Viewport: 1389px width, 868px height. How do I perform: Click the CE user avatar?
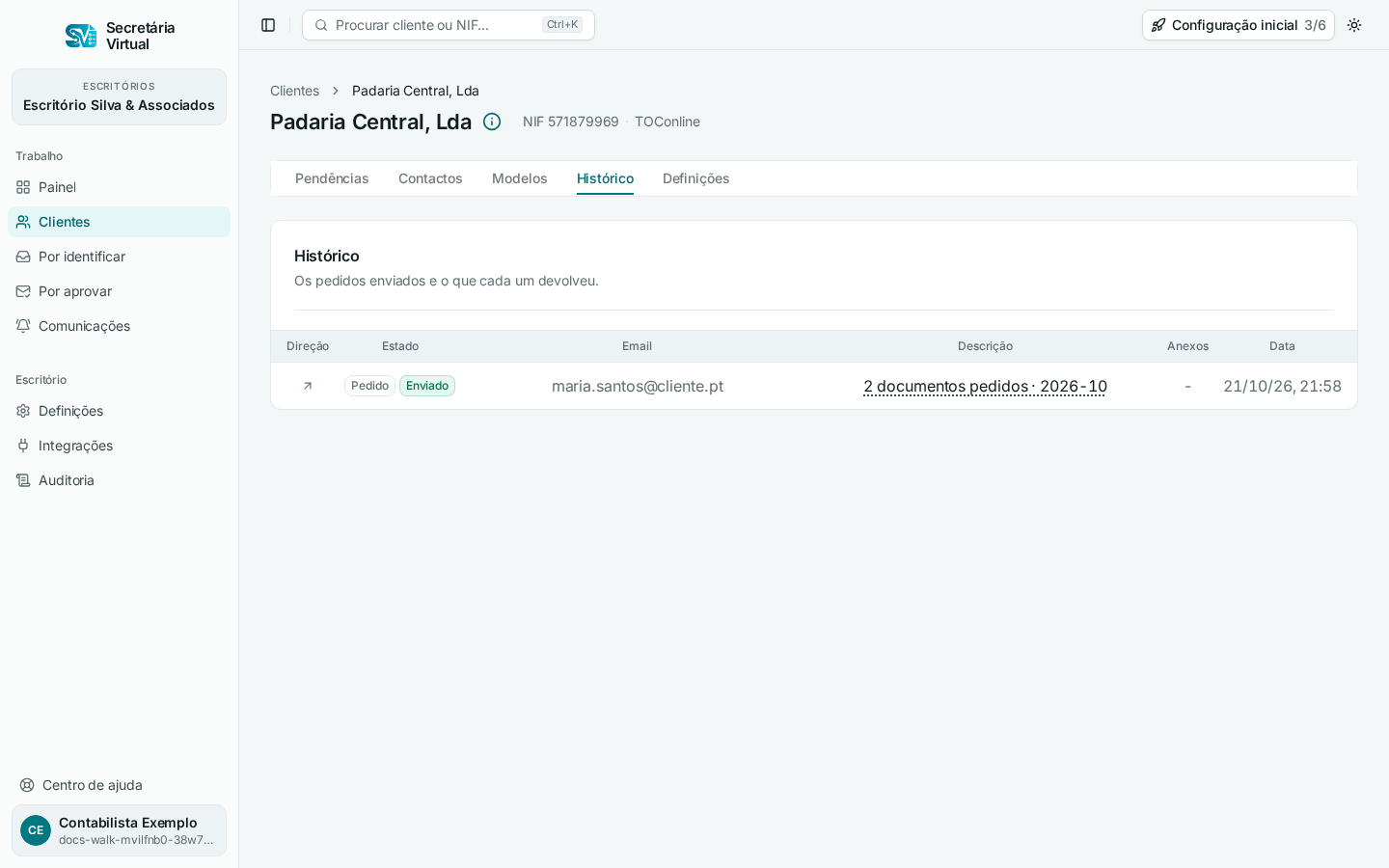tap(36, 830)
